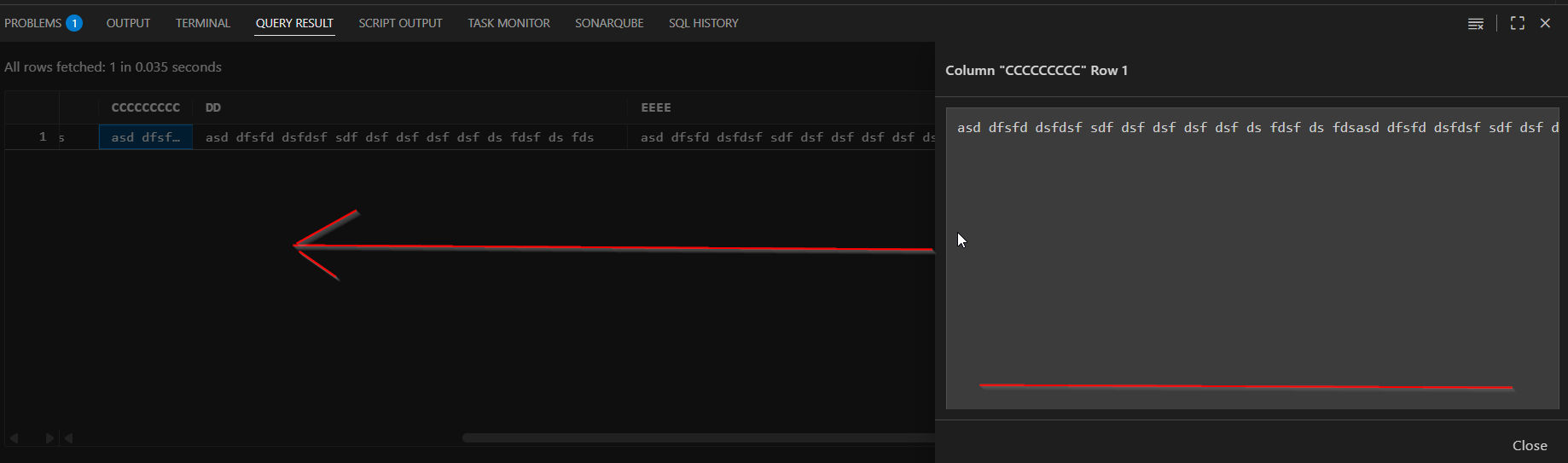Switch to the OUTPUT tab
This screenshot has width=1568, height=463.
coord(128,24)
